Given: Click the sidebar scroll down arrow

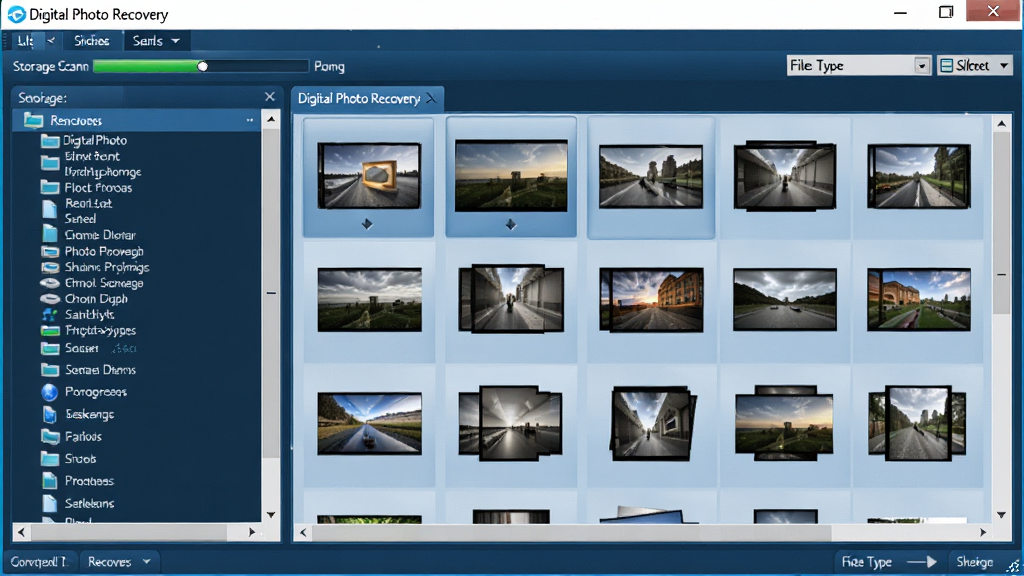Looking at the screenshot, I should coord(271,515).
